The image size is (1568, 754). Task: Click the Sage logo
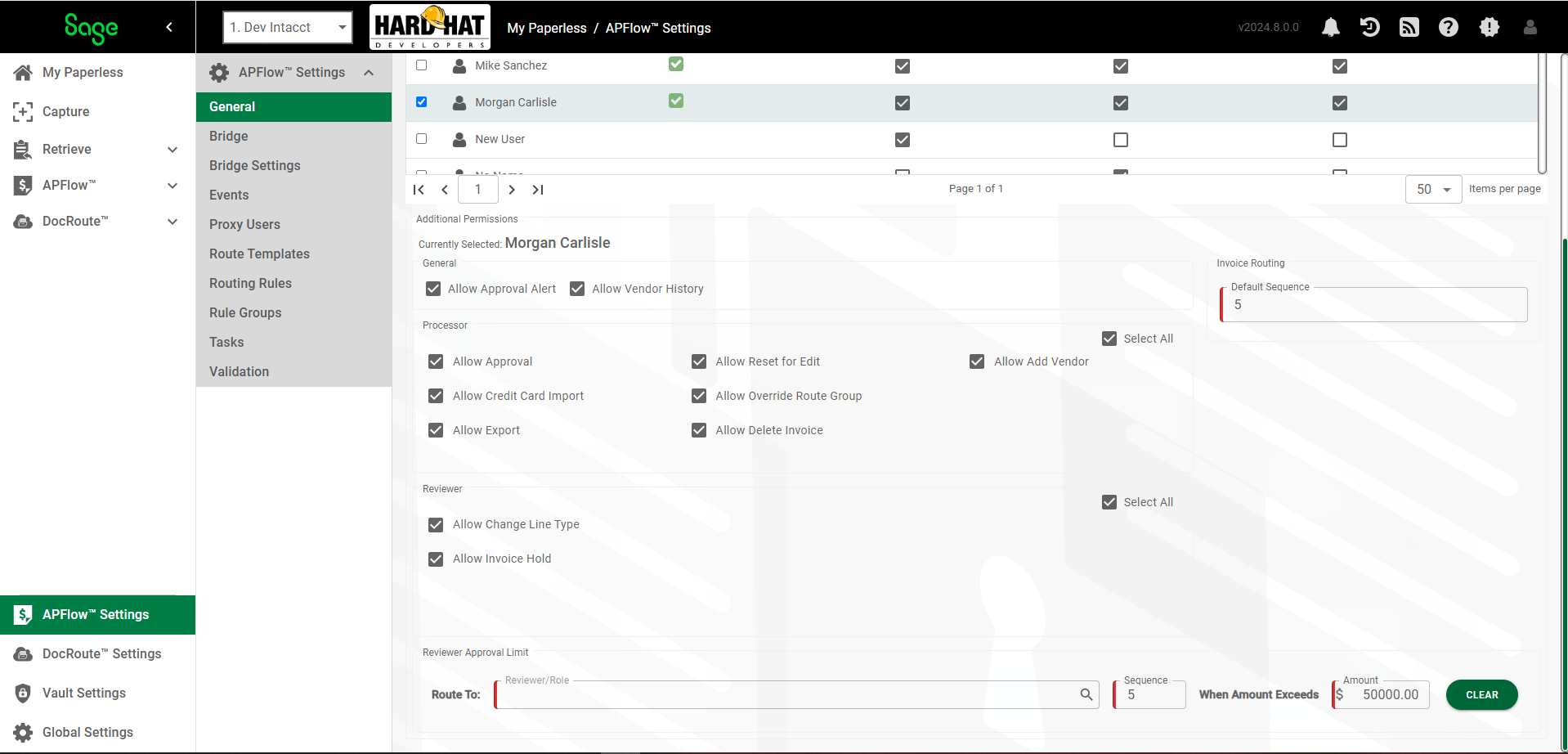(92, 29)
